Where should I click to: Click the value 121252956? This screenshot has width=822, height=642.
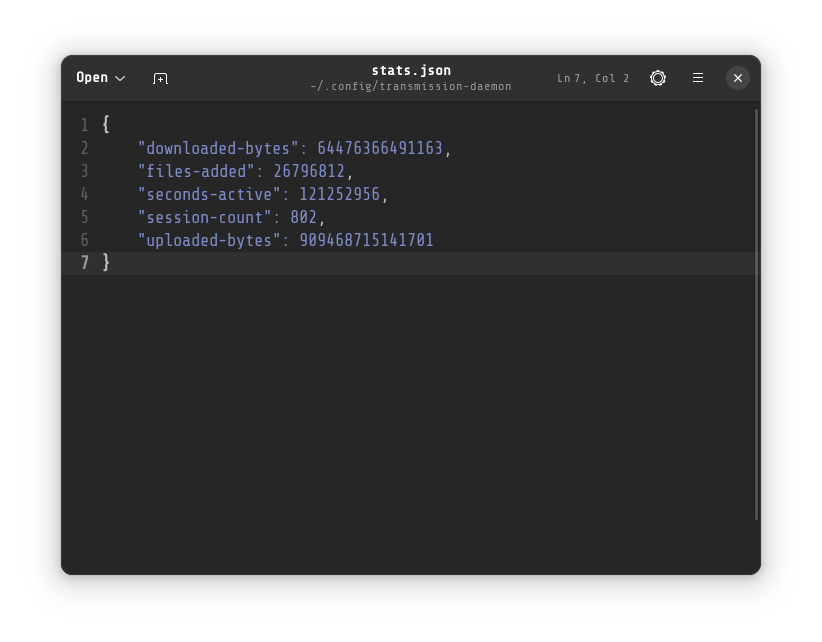point(339,194)
